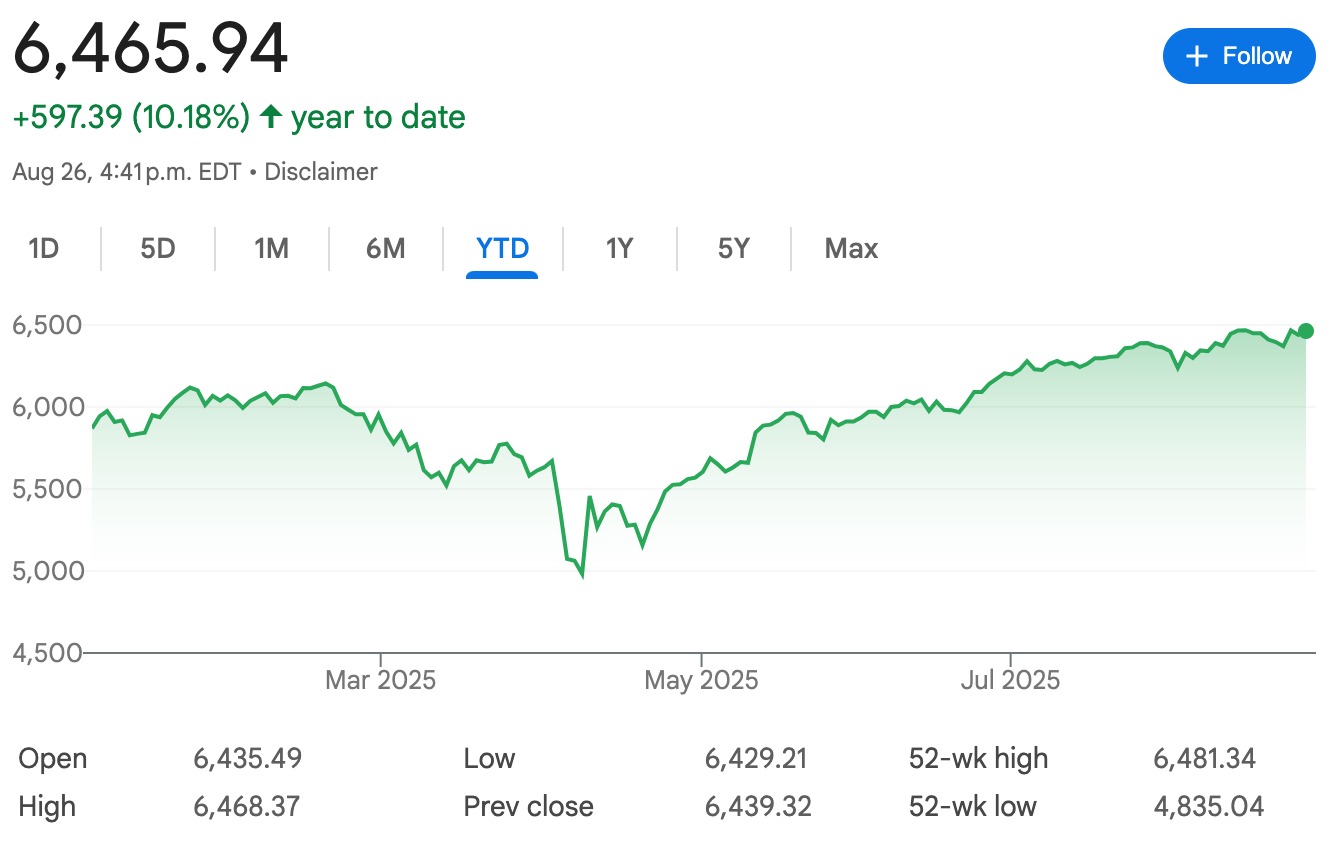Click the plus icon on the Follow button

(1197, 56)
